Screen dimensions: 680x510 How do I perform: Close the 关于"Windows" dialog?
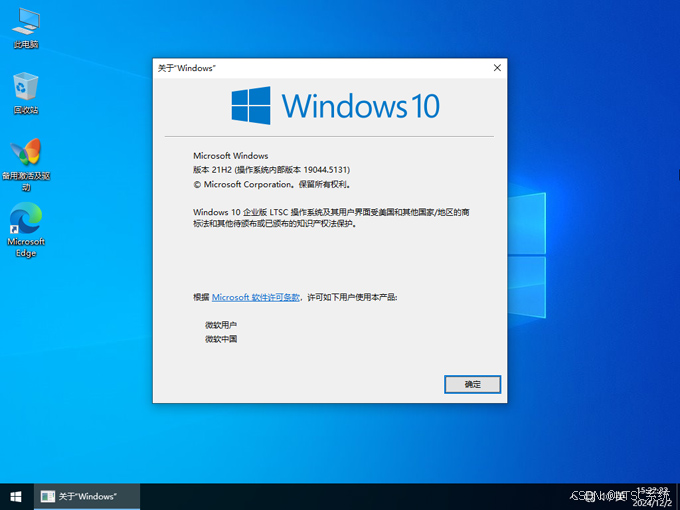click(x=497, y=68)
